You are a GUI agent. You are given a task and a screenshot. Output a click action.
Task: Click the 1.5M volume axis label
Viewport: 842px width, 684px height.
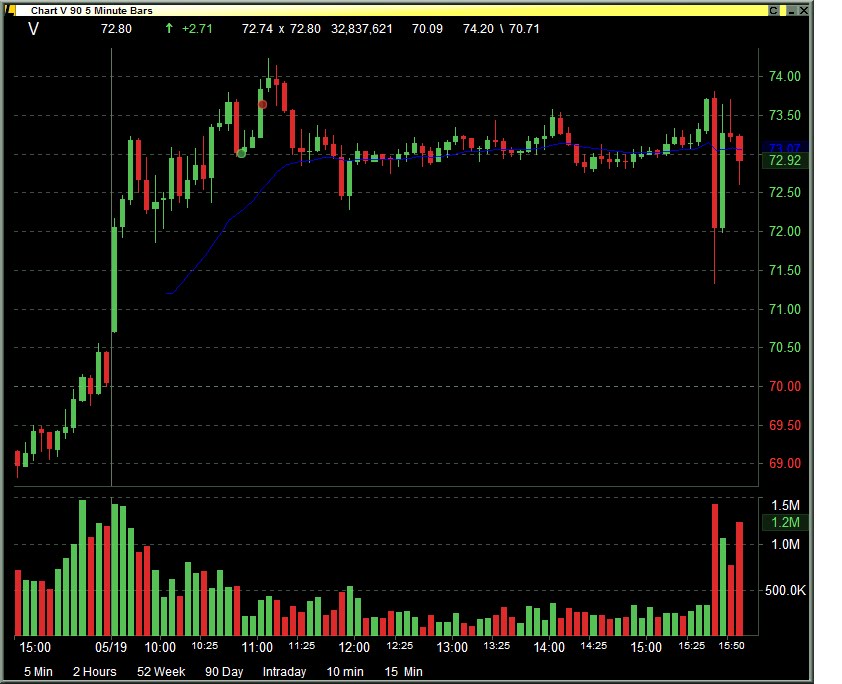[x=785, y=506]
